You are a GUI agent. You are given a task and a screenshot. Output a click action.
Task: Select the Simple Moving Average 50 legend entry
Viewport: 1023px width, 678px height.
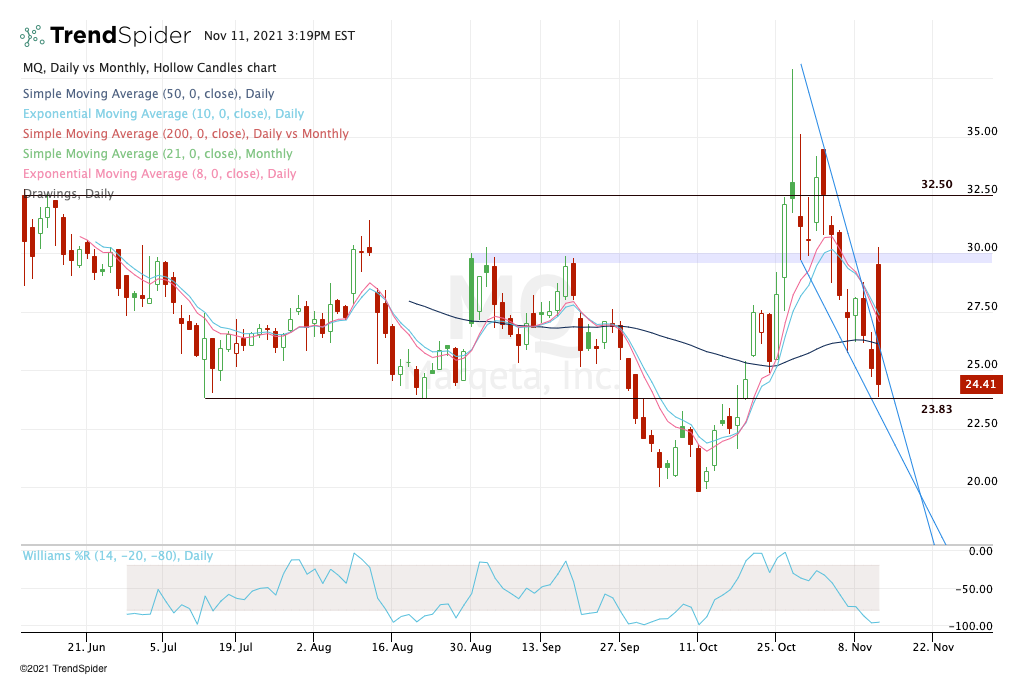(148, 94)
